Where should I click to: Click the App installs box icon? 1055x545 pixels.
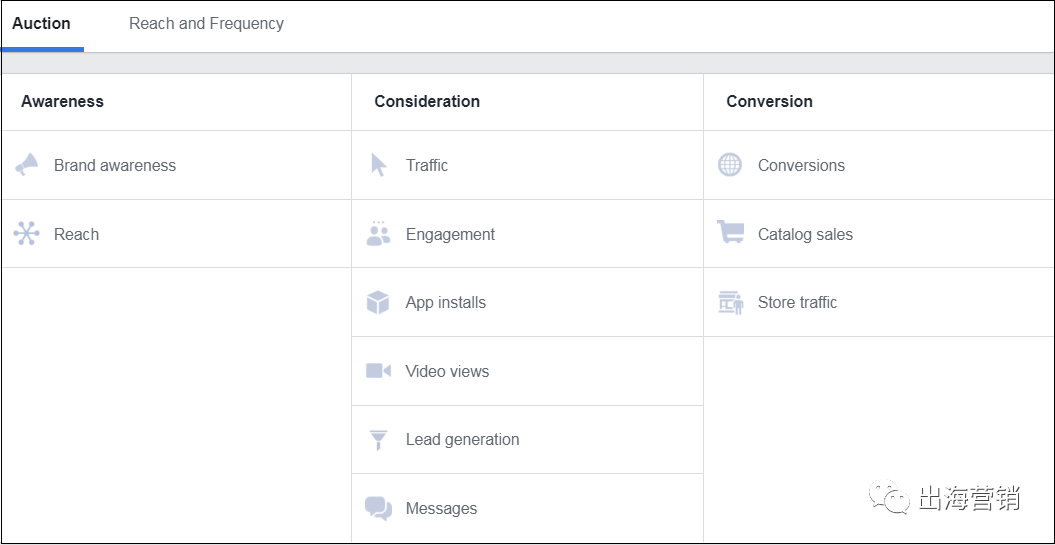coord(378,302)
